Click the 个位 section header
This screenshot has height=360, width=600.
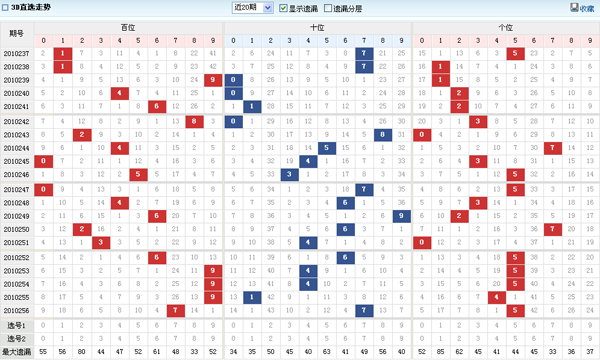pos(505,28)
